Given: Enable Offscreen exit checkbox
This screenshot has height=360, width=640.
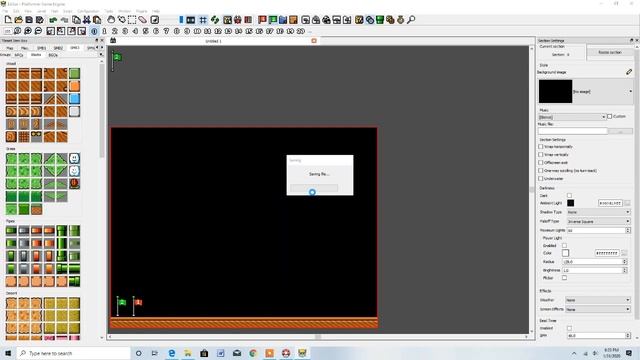Looking at the screenshot, I should coord(540,162).
